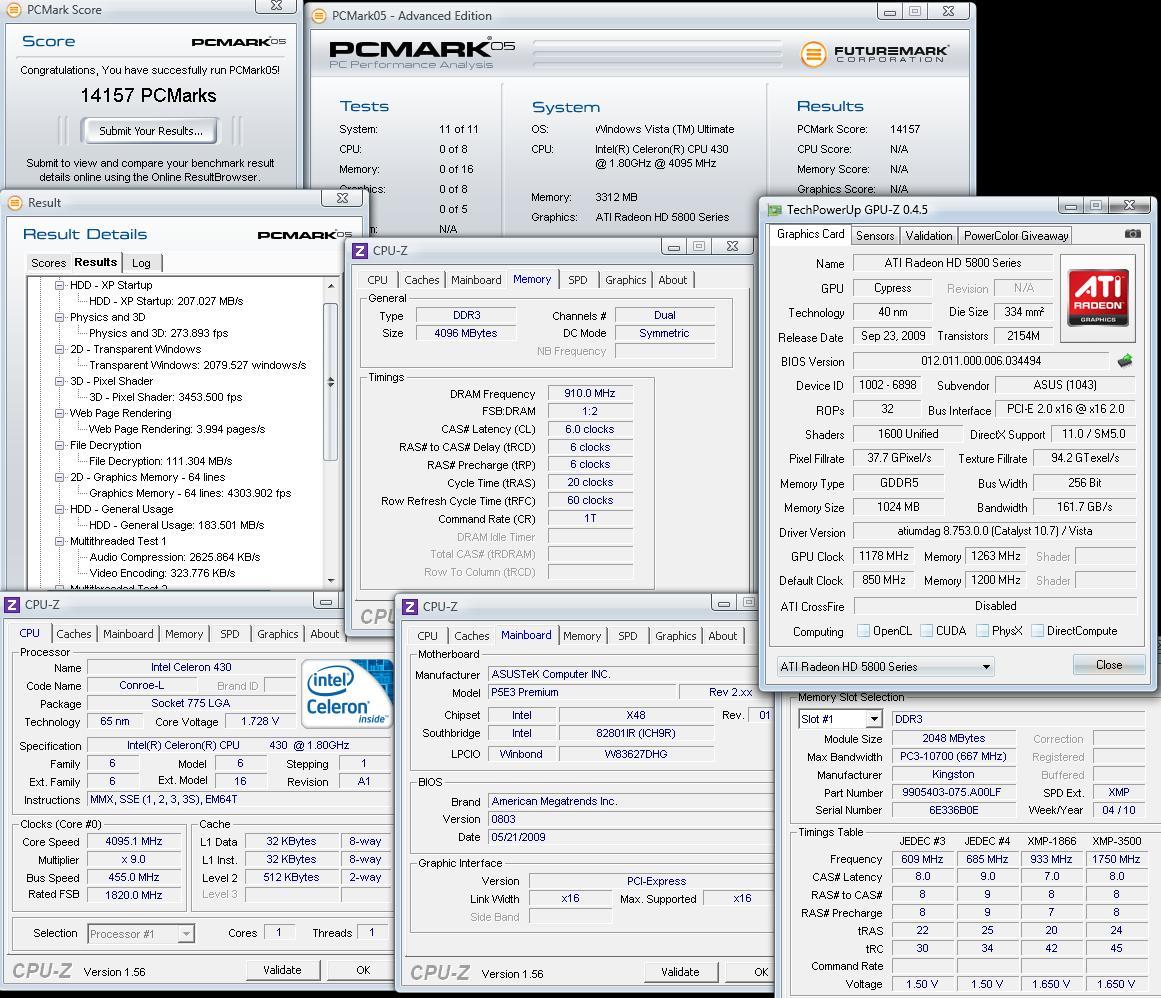Open the Processor #1 selection dropdown

(x=141, y=934)
